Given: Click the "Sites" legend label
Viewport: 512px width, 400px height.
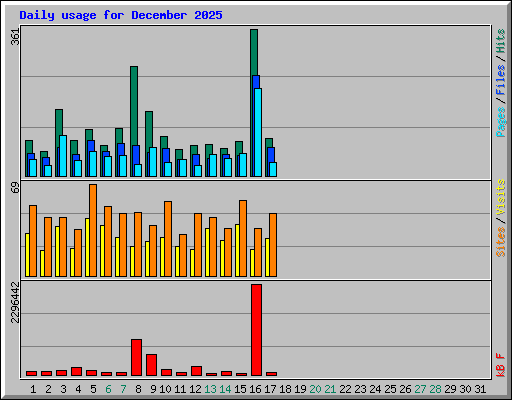Looking at the screenshot, I should tap(501, 242).
